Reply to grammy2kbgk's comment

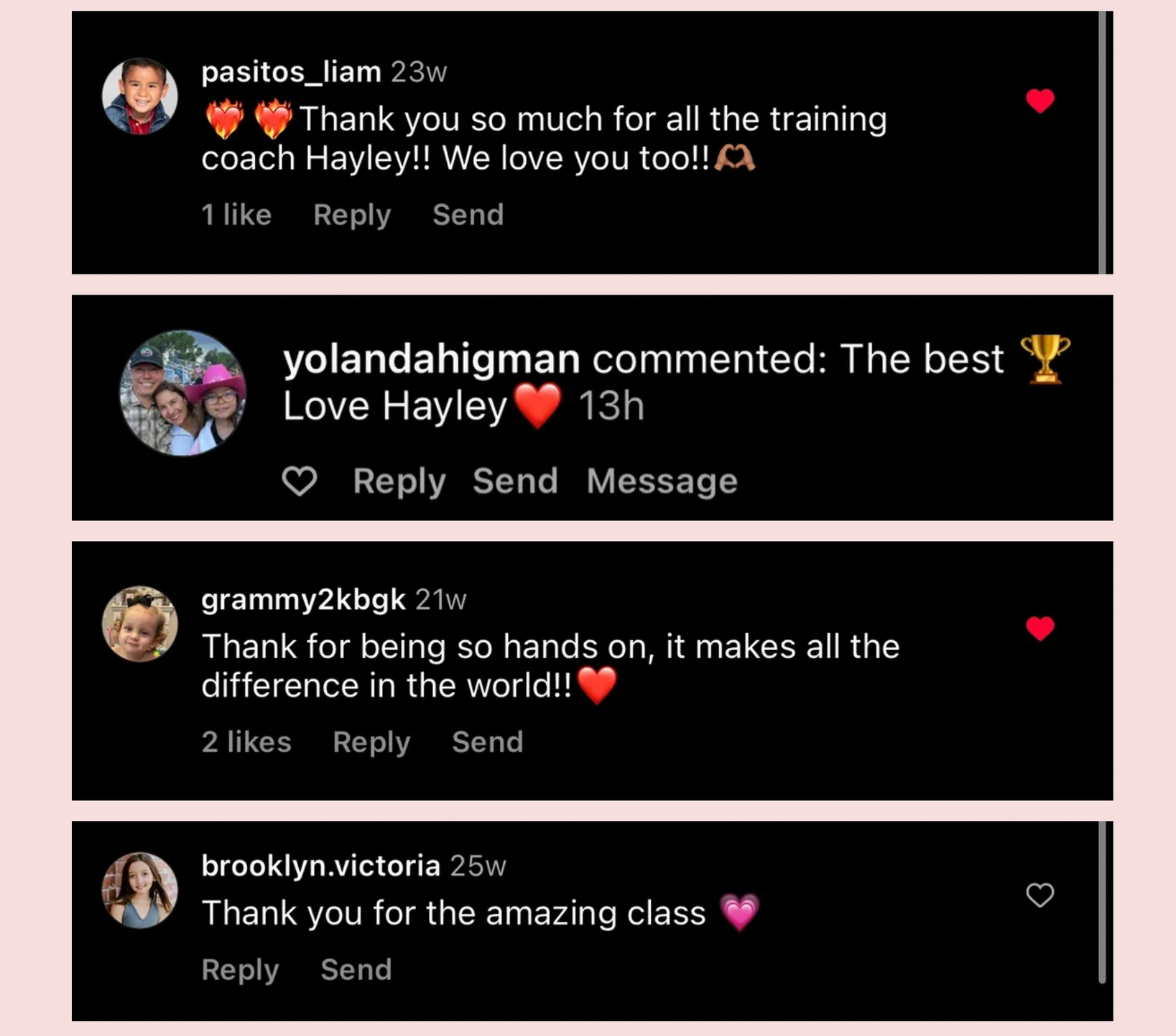tap(371, 742)
